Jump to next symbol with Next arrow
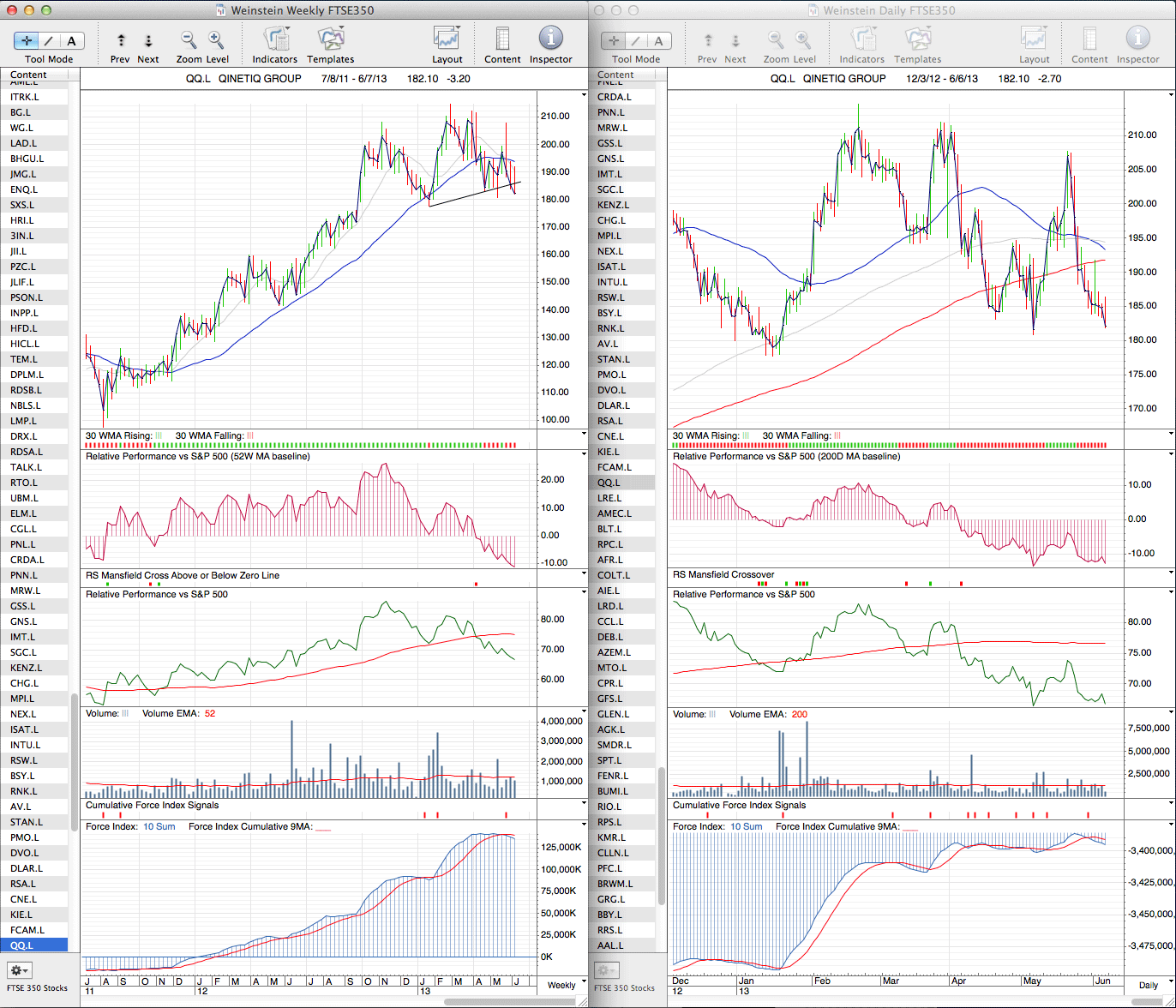1176x1008 pixels. tap(148, 40)
